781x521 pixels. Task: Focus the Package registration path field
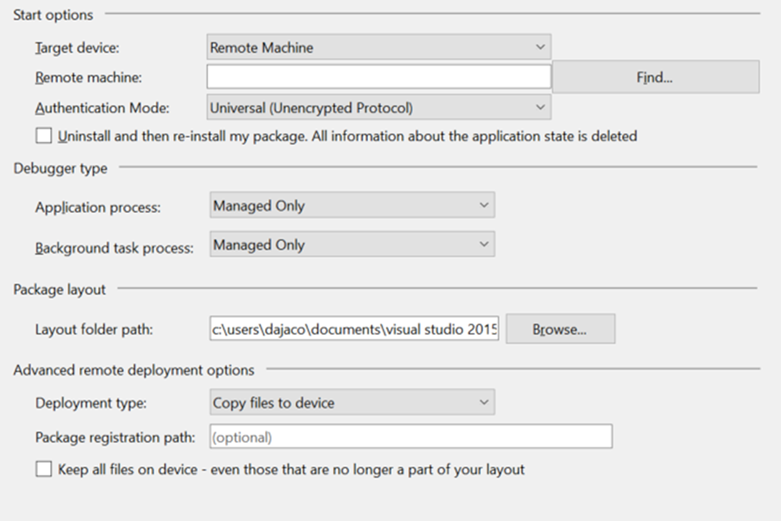[410, 437]
